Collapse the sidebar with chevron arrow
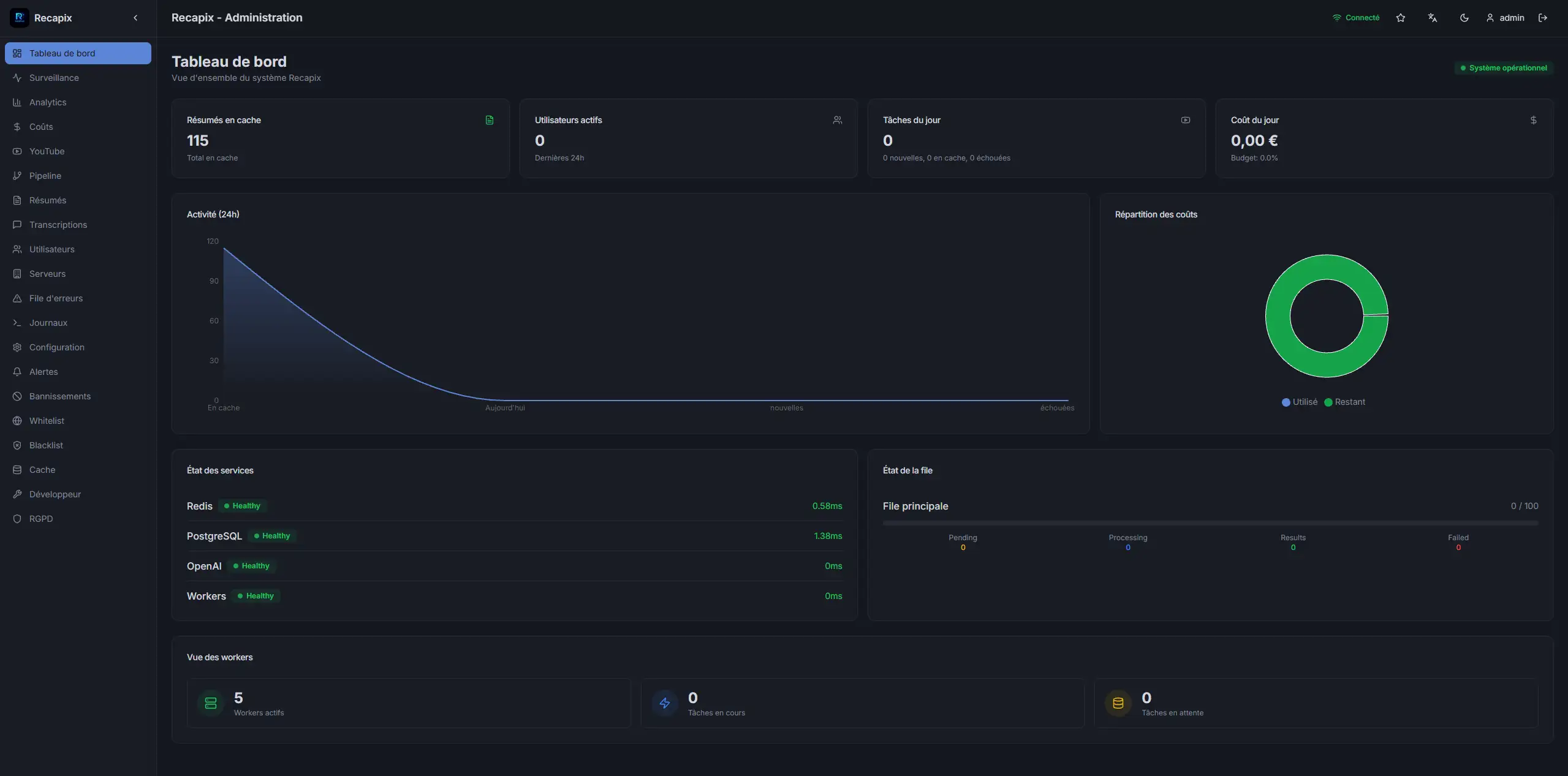The image size is (1568, 776). (x=135, y=18)
